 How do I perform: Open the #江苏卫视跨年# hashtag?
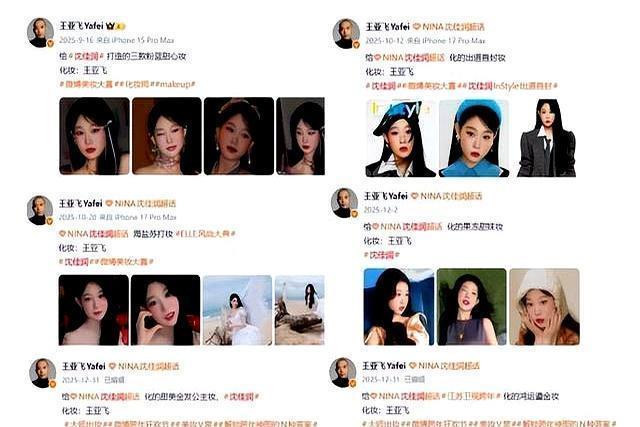471,396
